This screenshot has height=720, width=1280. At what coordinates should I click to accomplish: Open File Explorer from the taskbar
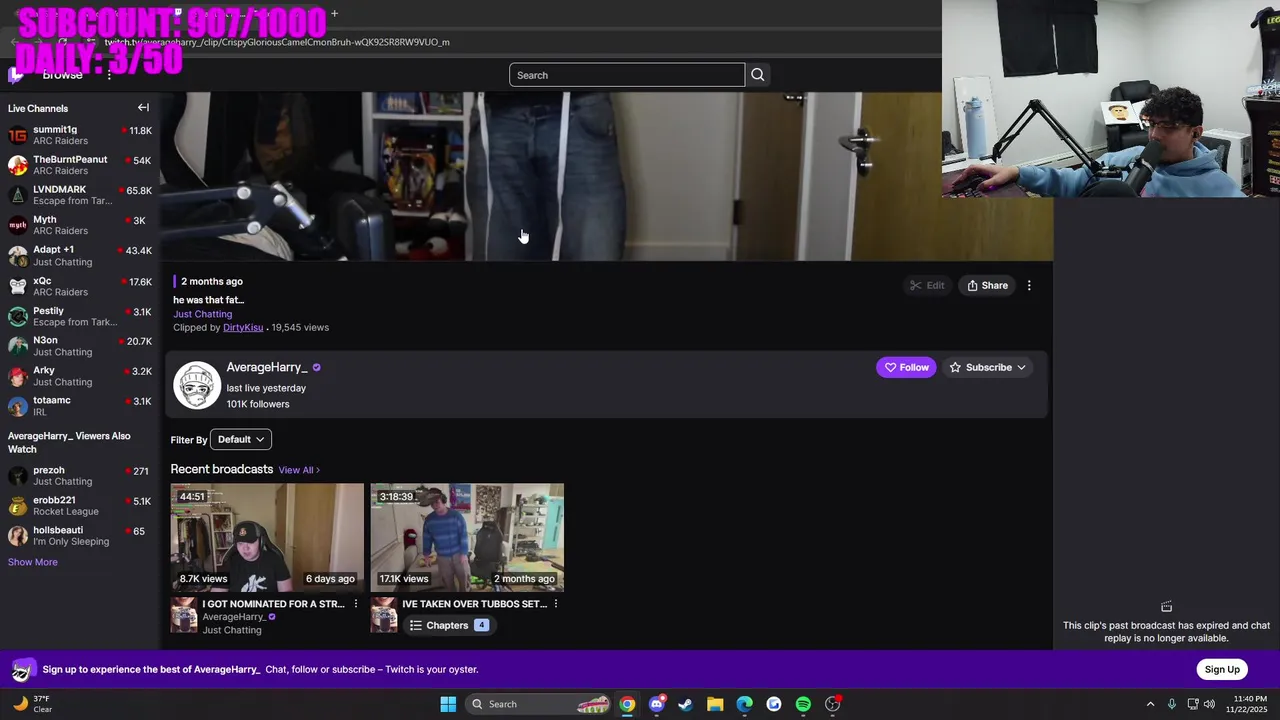click(715, 704)
